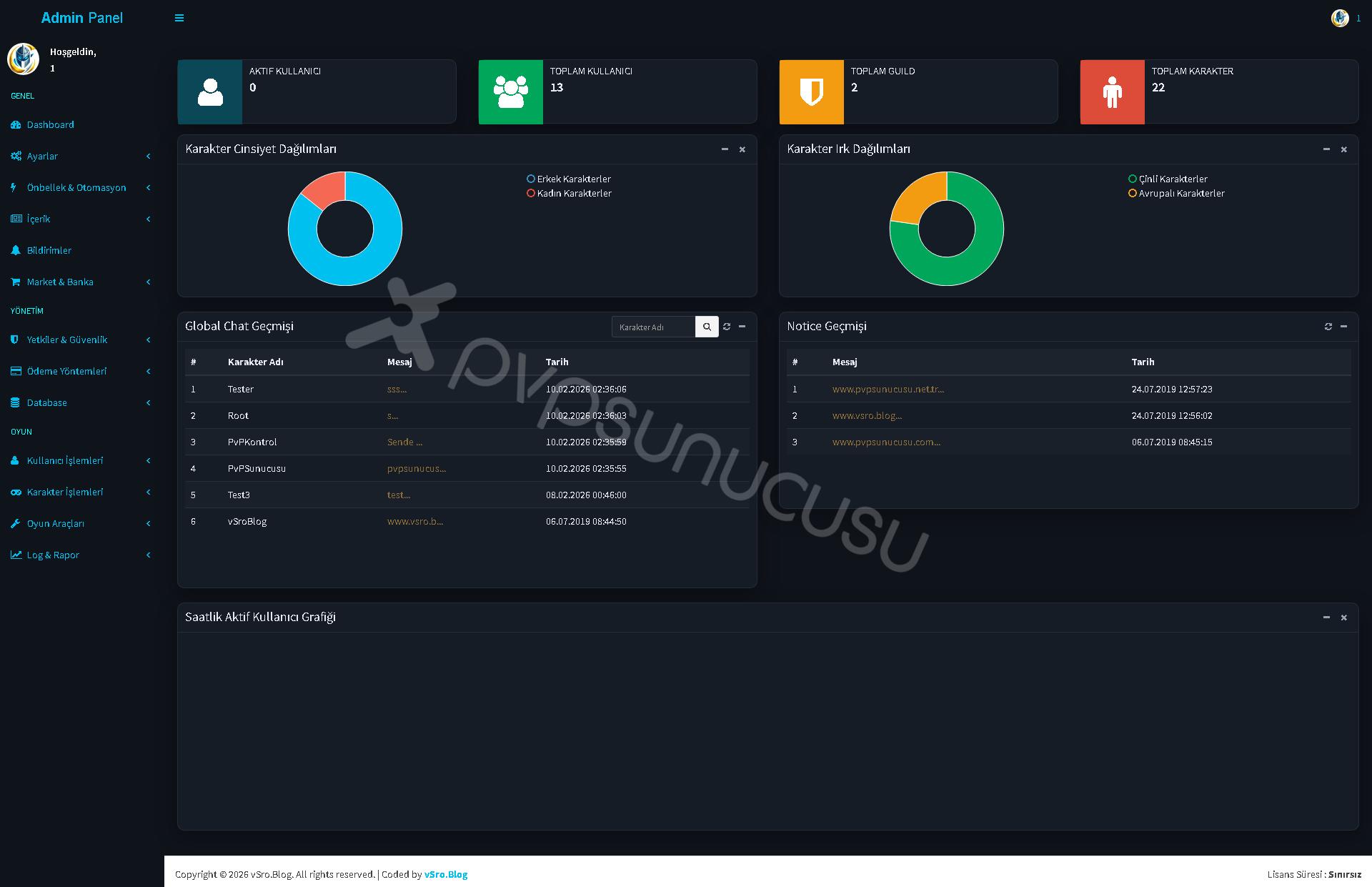The width and height of the screenshot is (1372, 887).
Task: Click the İçerik newspaper icon
Action: tap(16, 219)
